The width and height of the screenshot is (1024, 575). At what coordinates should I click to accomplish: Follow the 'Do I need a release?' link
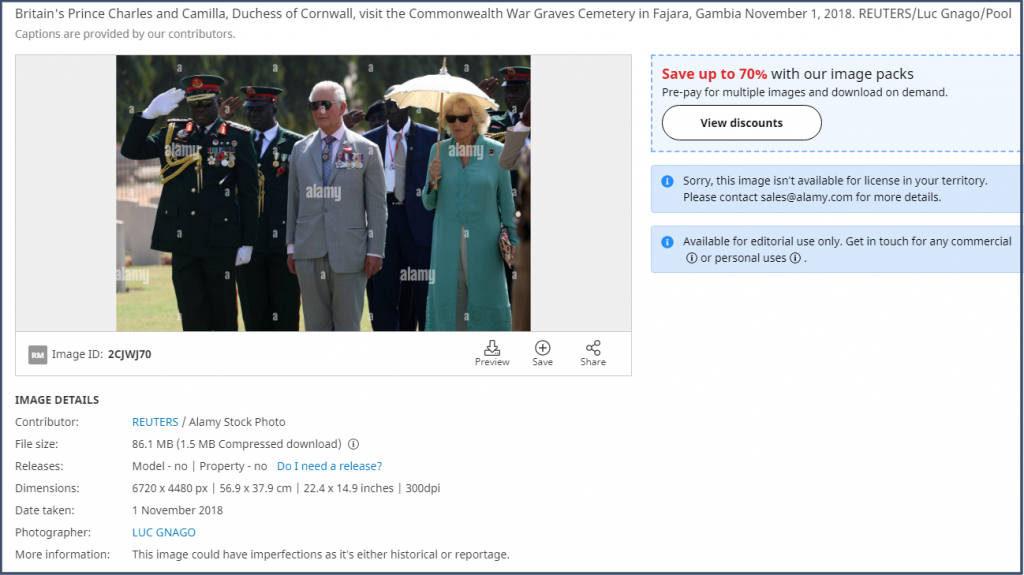pos(329,466)
